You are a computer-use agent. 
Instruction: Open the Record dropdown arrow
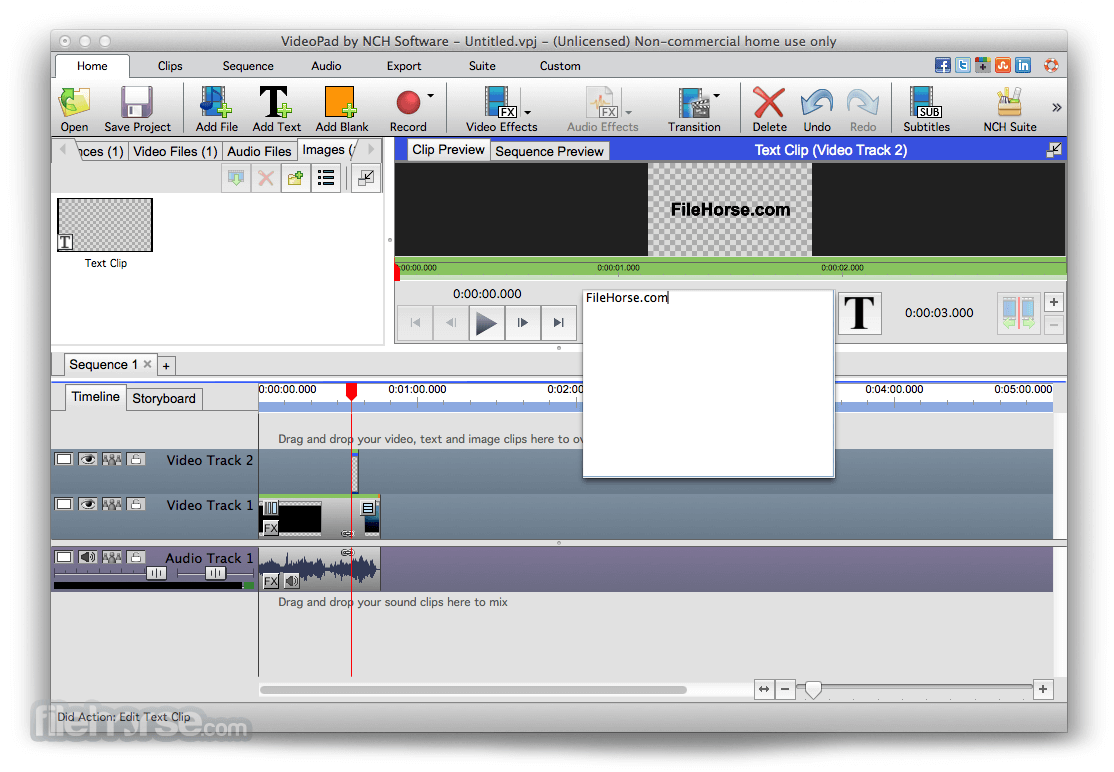tap(431, 95)
